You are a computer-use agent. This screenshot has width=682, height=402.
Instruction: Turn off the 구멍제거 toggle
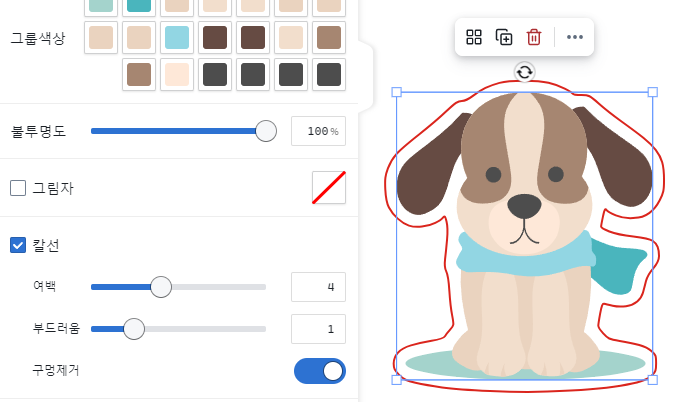320,371
